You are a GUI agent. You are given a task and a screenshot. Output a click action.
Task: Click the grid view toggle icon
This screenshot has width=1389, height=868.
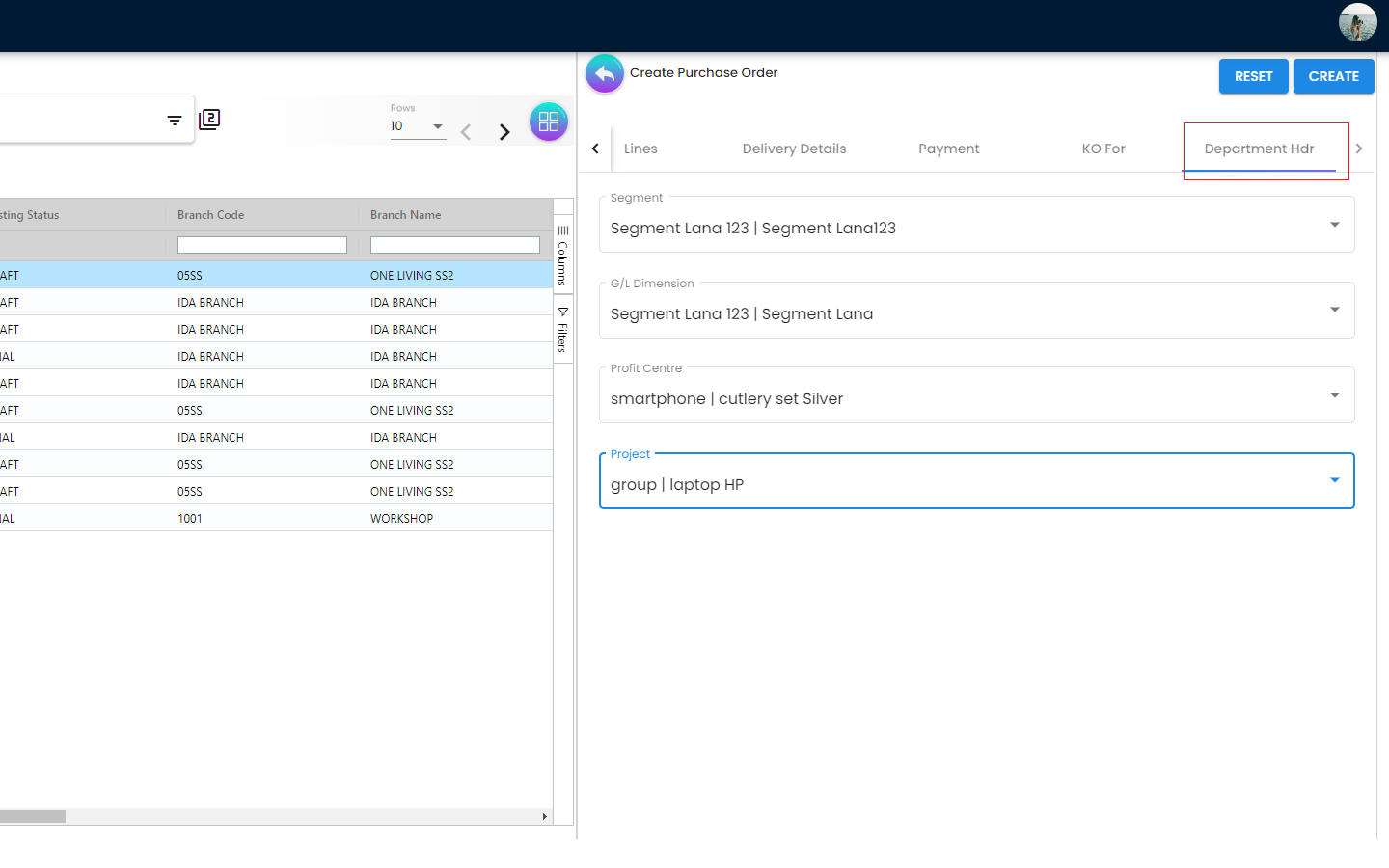548,122
